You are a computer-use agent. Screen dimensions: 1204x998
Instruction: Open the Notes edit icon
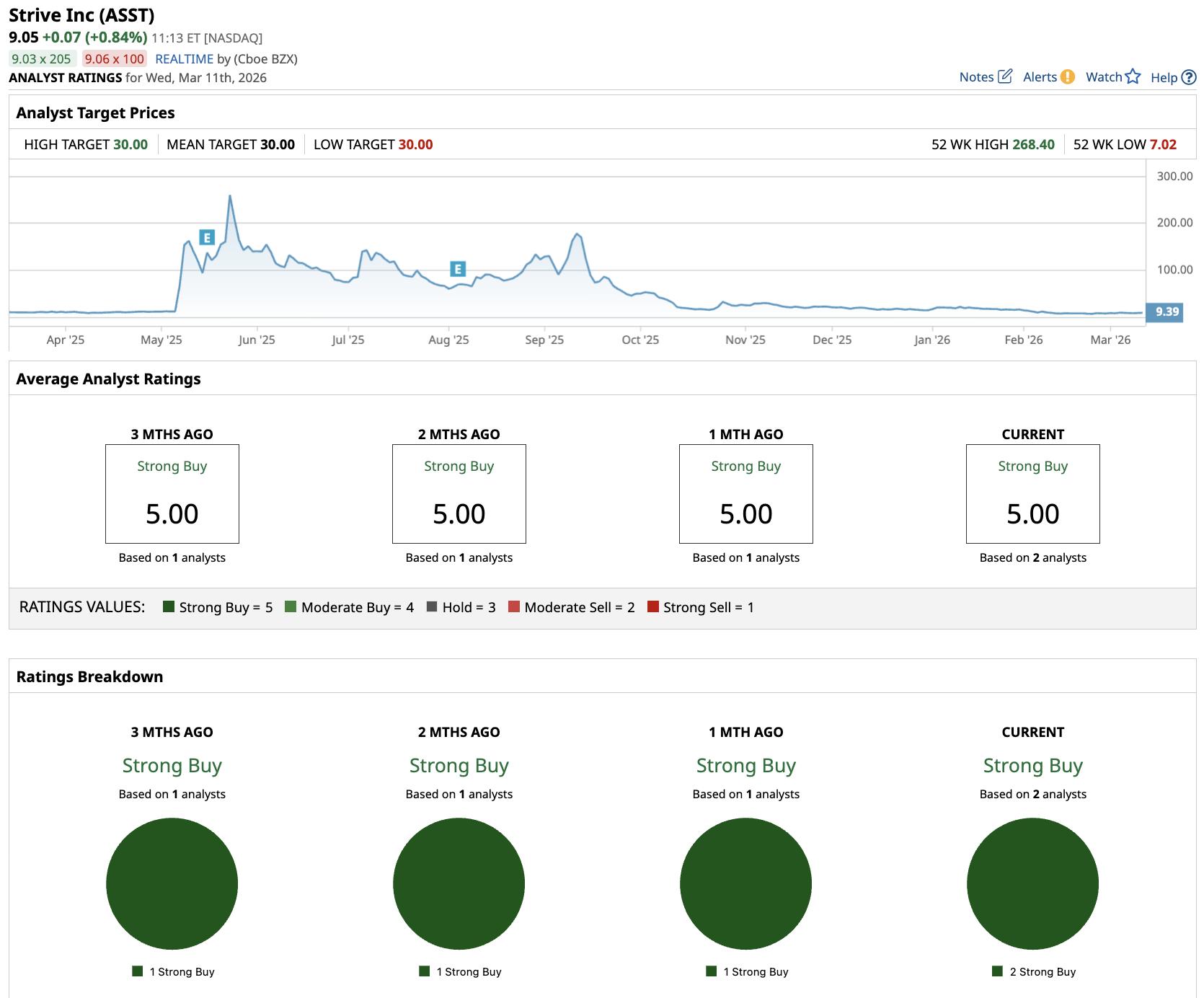1004,76
